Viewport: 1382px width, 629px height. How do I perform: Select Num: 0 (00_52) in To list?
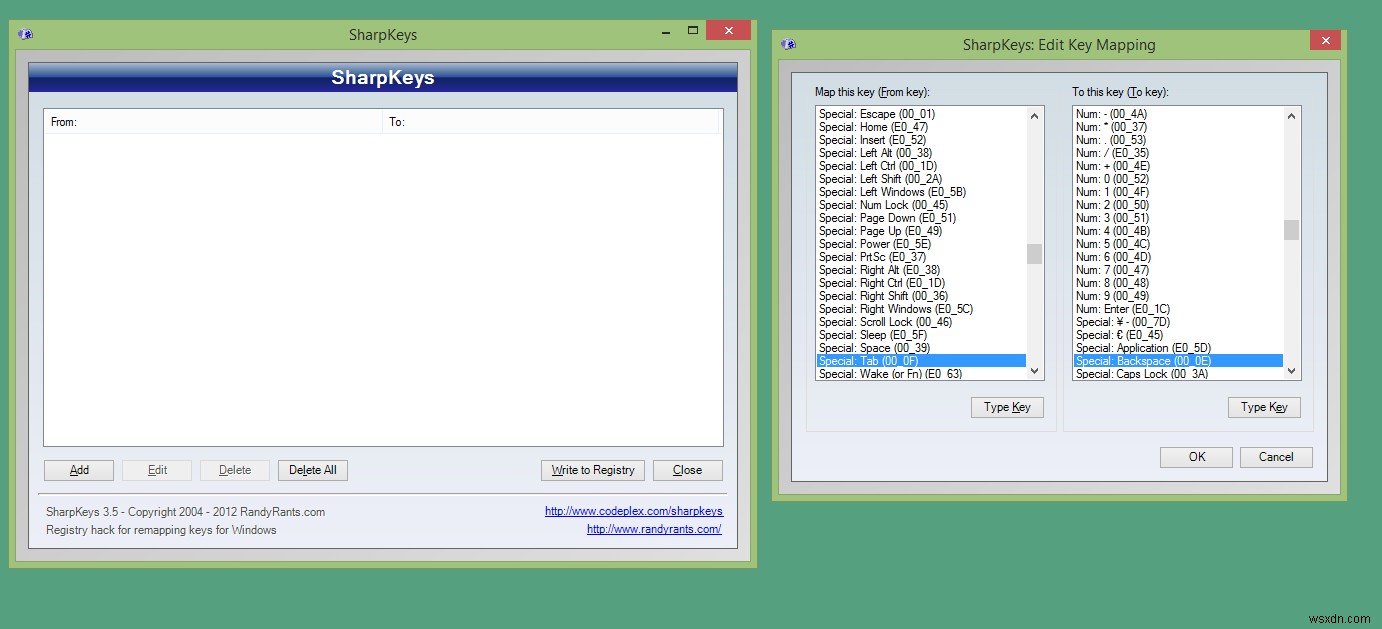click(1178, 179)
